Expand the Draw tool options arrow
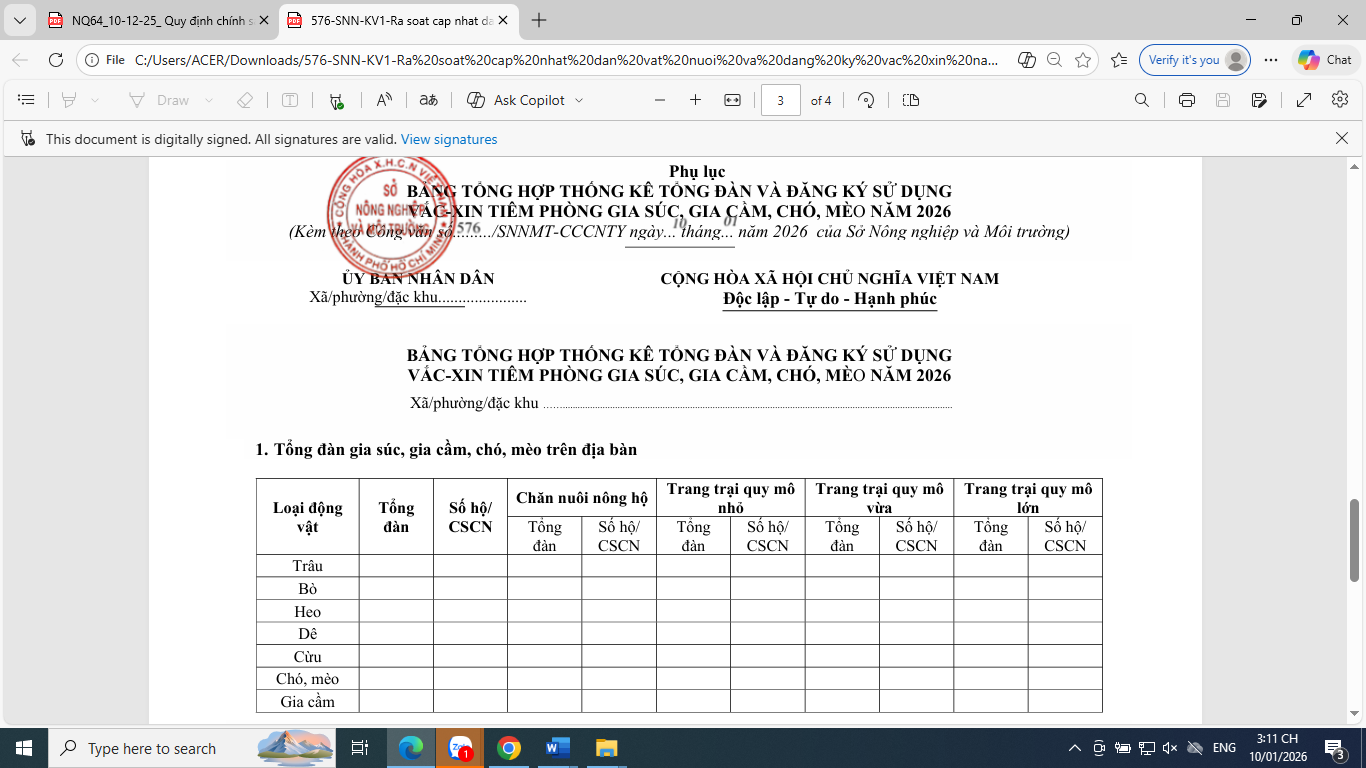The width and height of the screenshot is (1366, 768). (209, 100)
